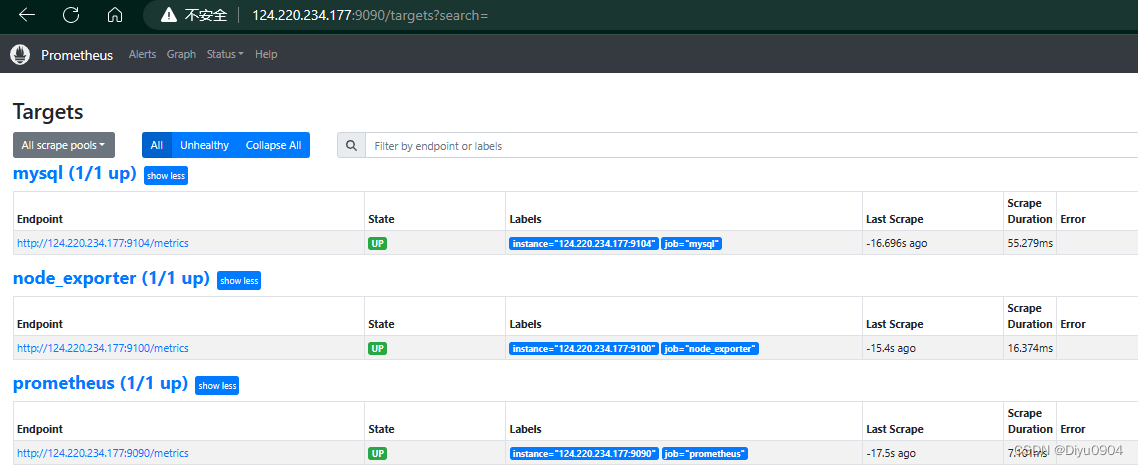Collapse node_exporter pool with show less
The image size is (1138, 467).
[239, 280]
